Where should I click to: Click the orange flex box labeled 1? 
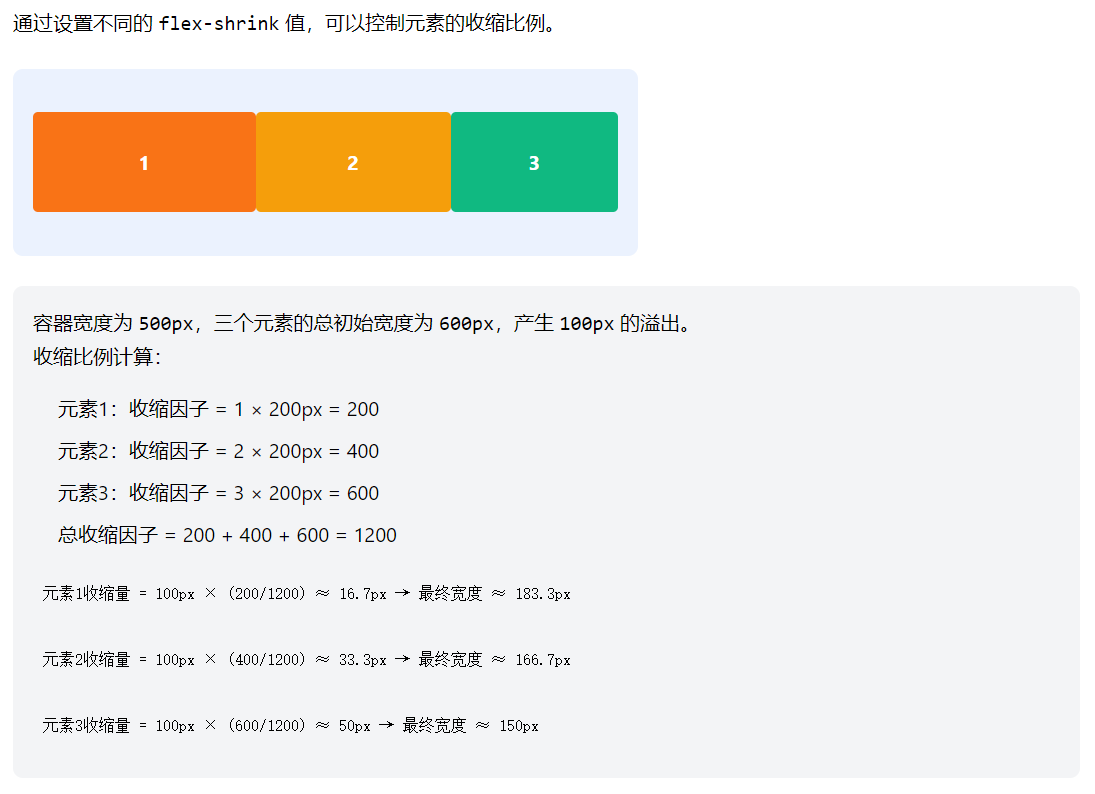pyautogui.click(x=144, y=162)
